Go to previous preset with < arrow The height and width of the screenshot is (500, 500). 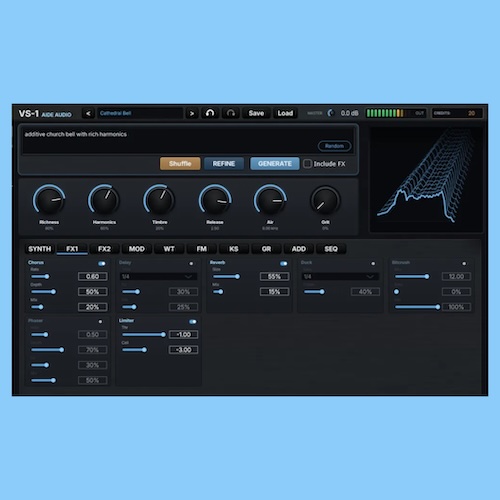click(88, 113)
